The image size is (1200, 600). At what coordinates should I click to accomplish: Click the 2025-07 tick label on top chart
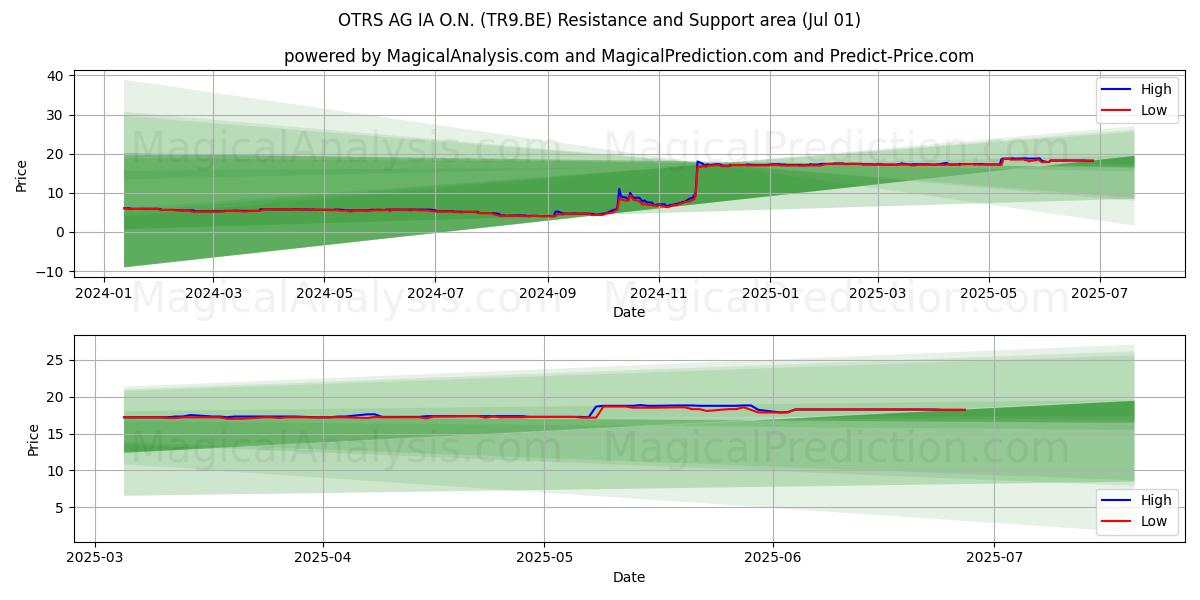point(1100,294)
